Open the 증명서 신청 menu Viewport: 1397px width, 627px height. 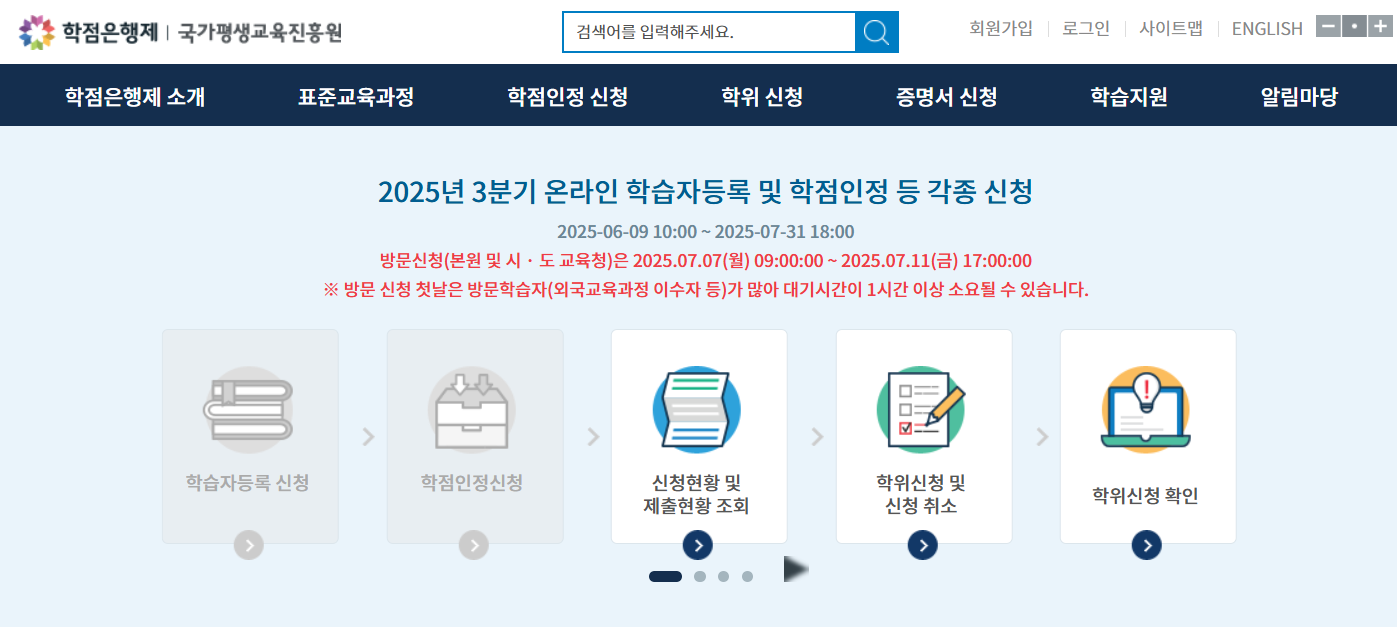[x=944, y=95]
